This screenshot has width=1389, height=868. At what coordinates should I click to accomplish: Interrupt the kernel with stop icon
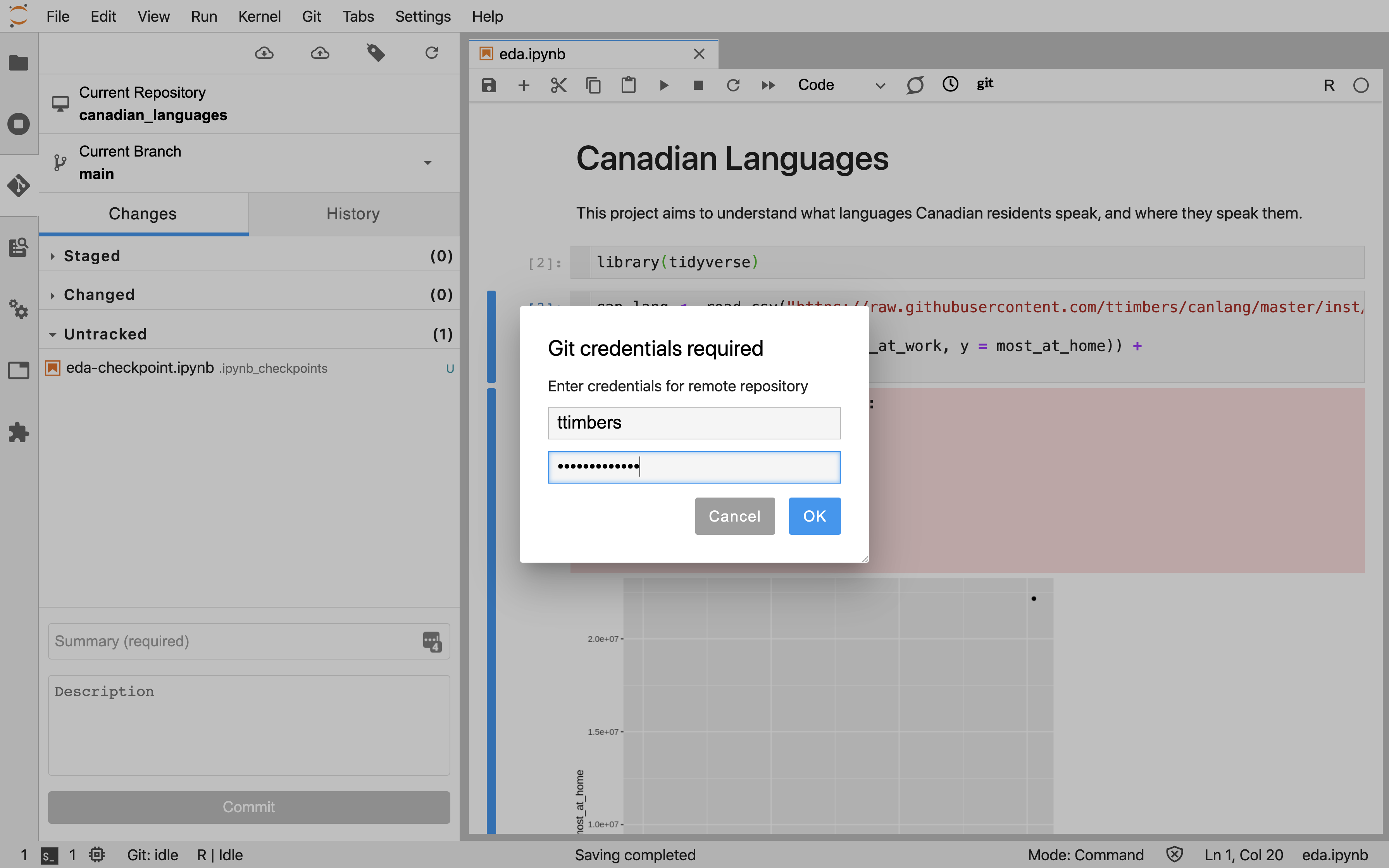[698, 86]
